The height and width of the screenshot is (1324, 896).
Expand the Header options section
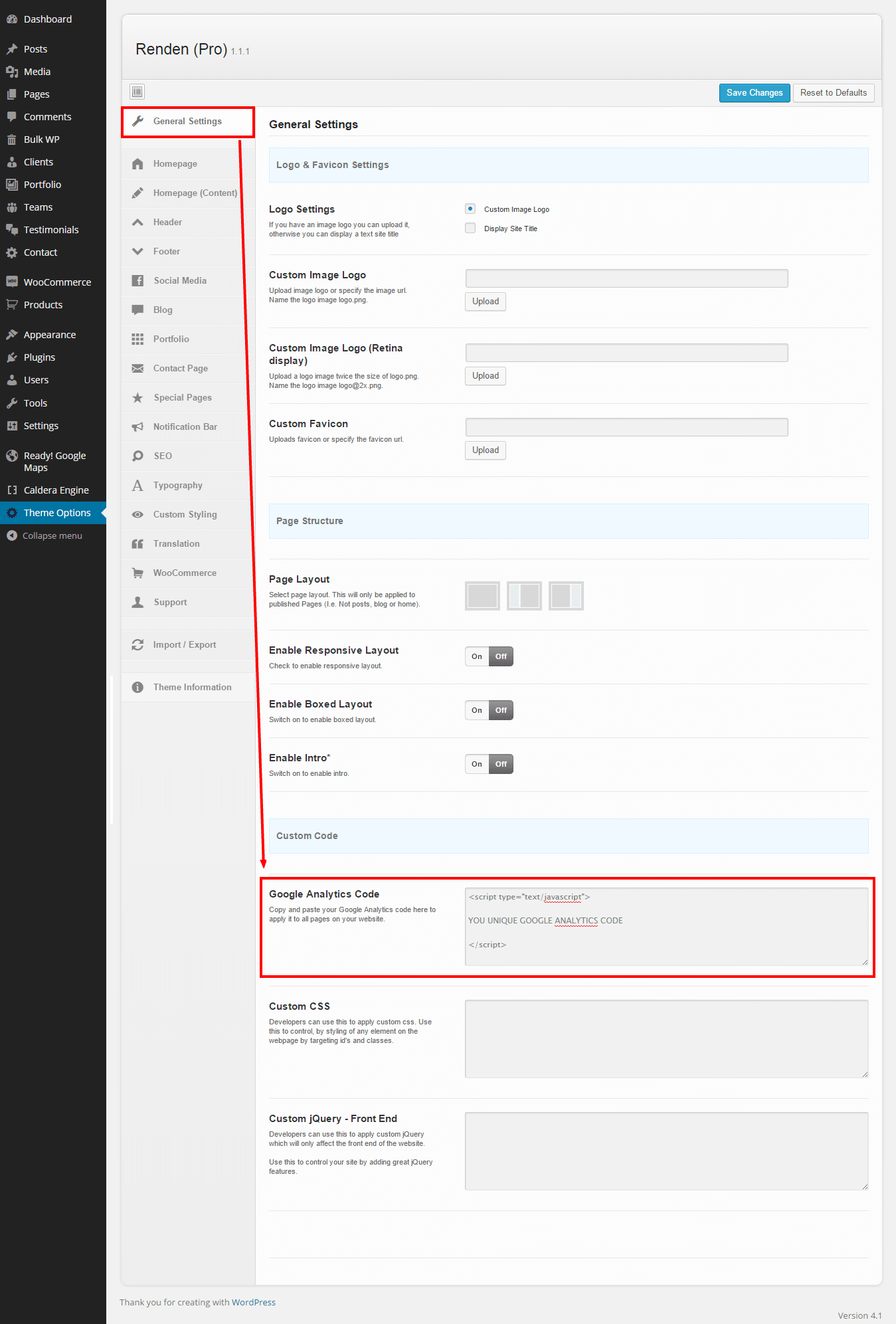(167, 223)
